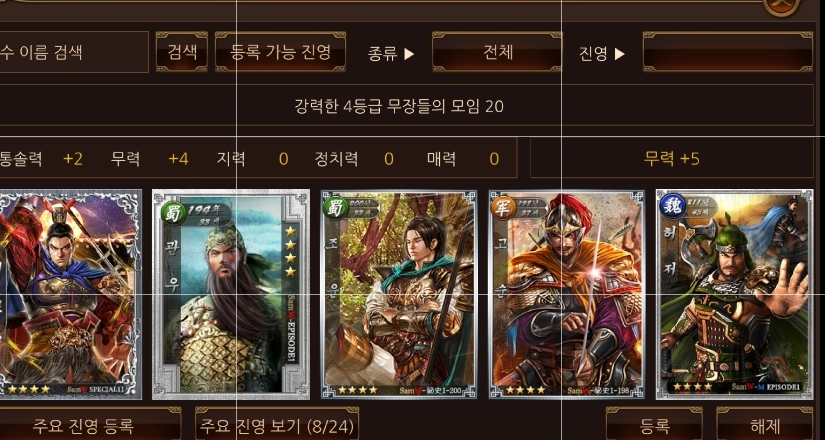Click the orange 軍 faction badge
825x440 pixels.
click(x=503, y=208)
